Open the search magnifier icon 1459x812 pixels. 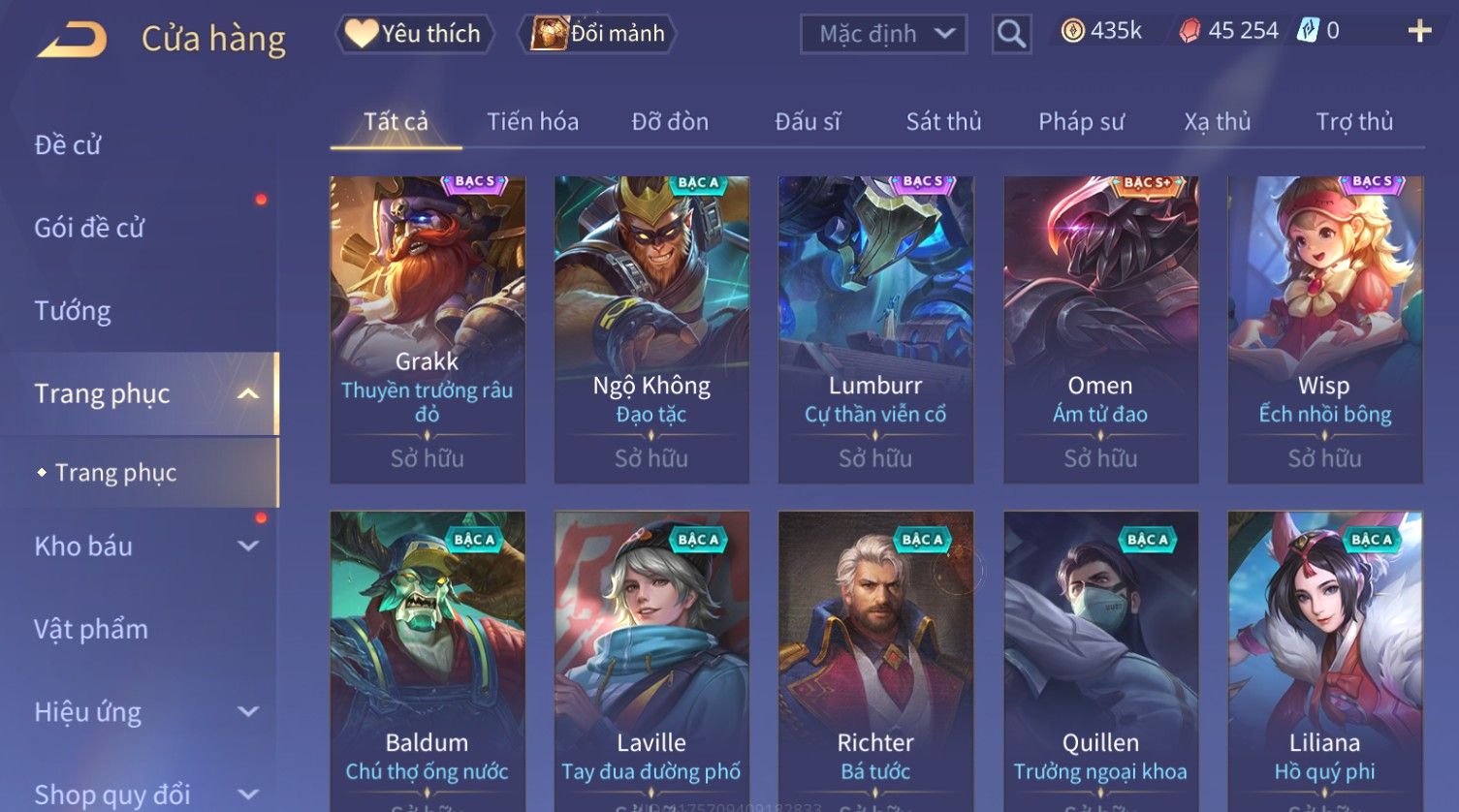point(1011,34)
